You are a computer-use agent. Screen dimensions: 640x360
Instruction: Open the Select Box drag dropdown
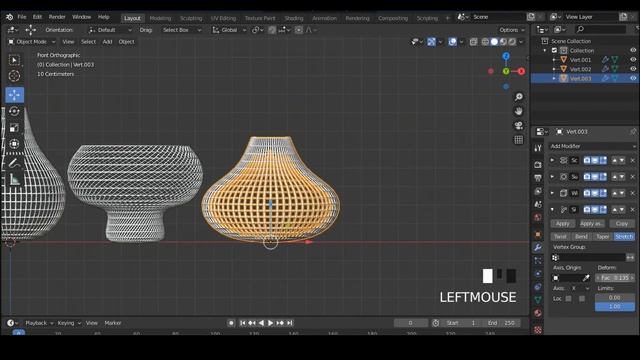click(x=181, y=30)
